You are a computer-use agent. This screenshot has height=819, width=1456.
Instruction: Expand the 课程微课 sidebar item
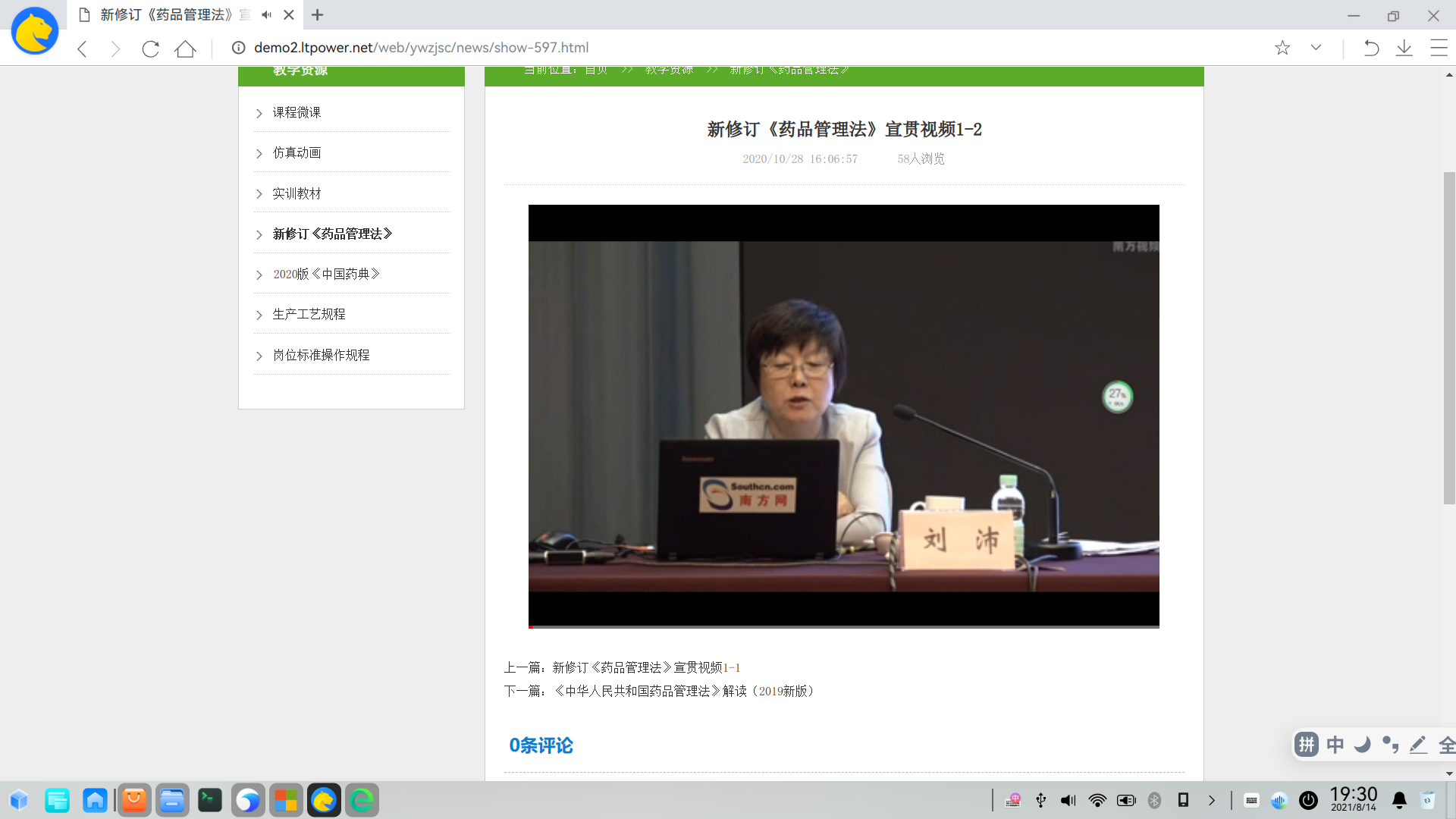(297, 112)
